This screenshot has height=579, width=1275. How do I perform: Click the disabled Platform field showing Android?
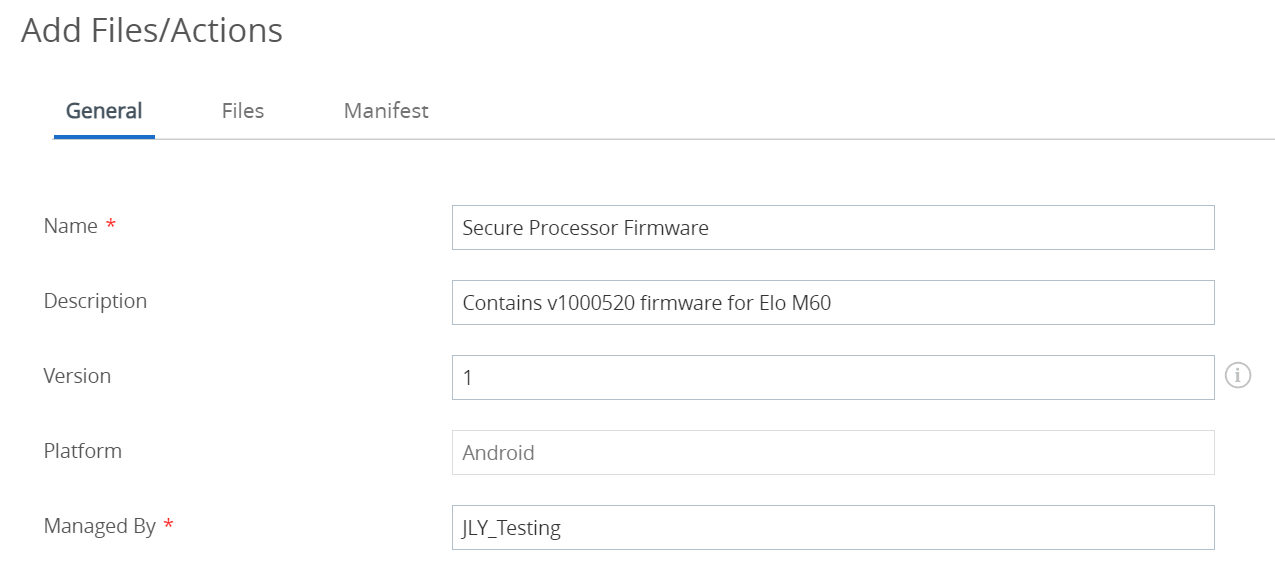click(833, 452)
